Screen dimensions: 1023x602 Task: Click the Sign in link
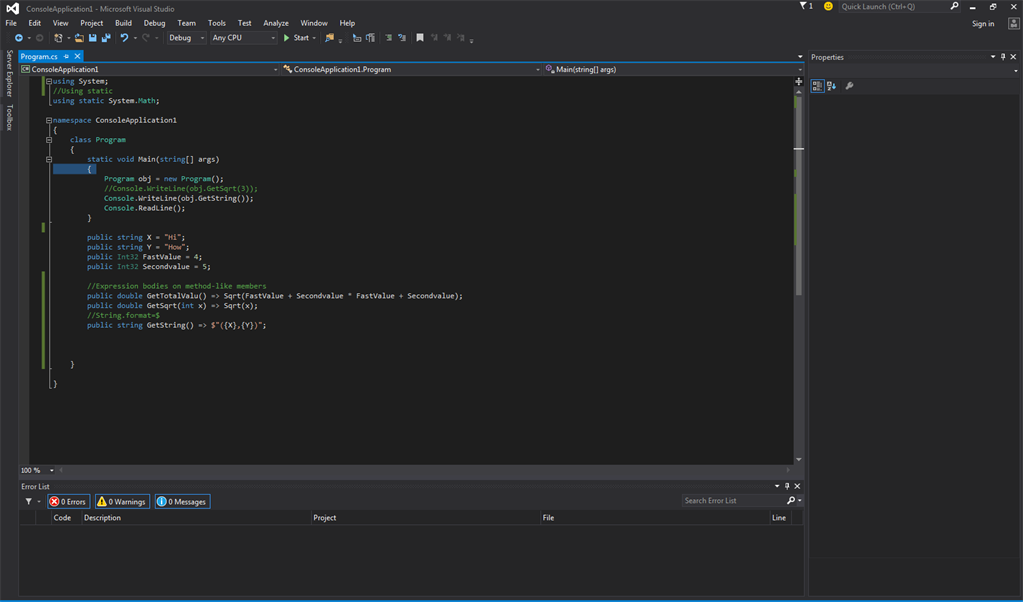983,24
